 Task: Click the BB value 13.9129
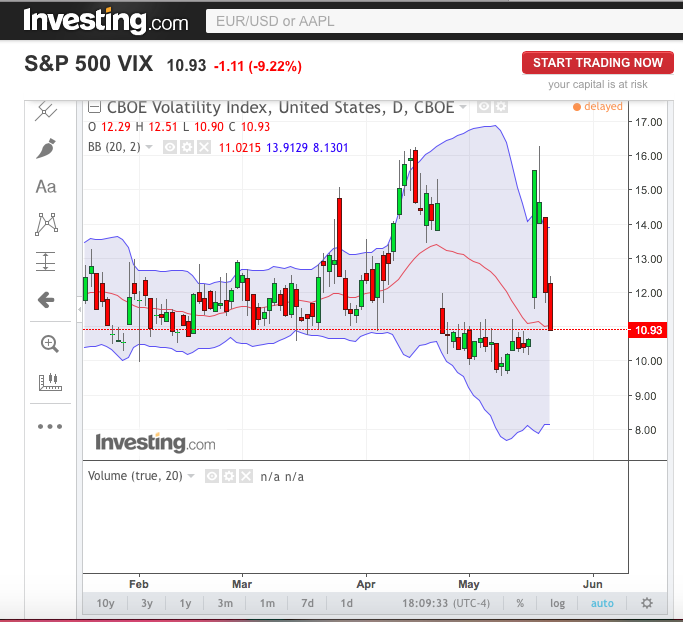tap(287, 148)
